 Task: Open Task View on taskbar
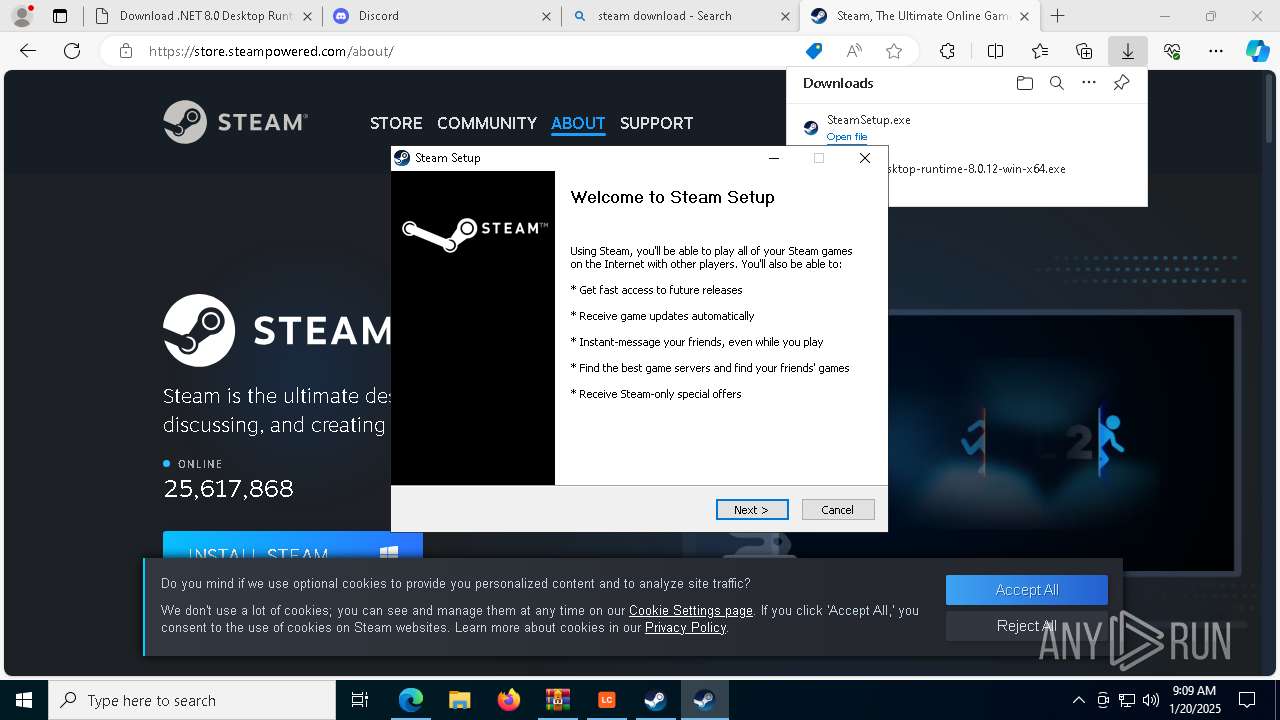(x=360, y=700)
